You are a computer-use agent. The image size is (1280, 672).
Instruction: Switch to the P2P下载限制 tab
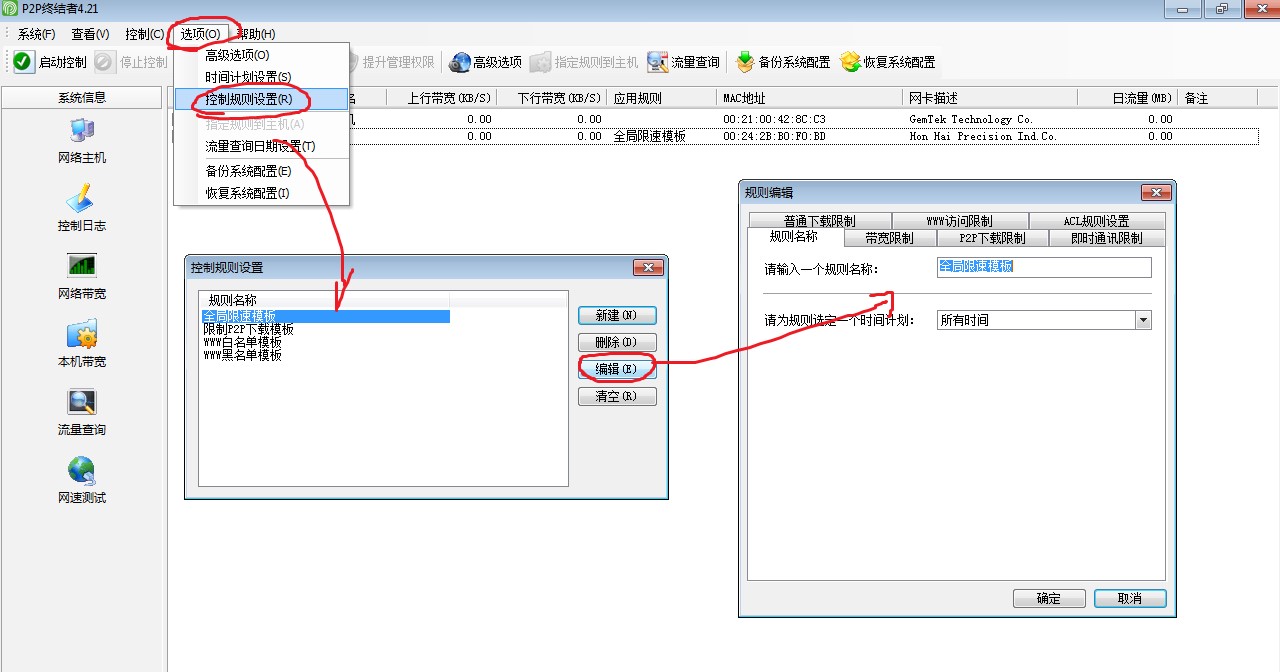pos(992,238)
